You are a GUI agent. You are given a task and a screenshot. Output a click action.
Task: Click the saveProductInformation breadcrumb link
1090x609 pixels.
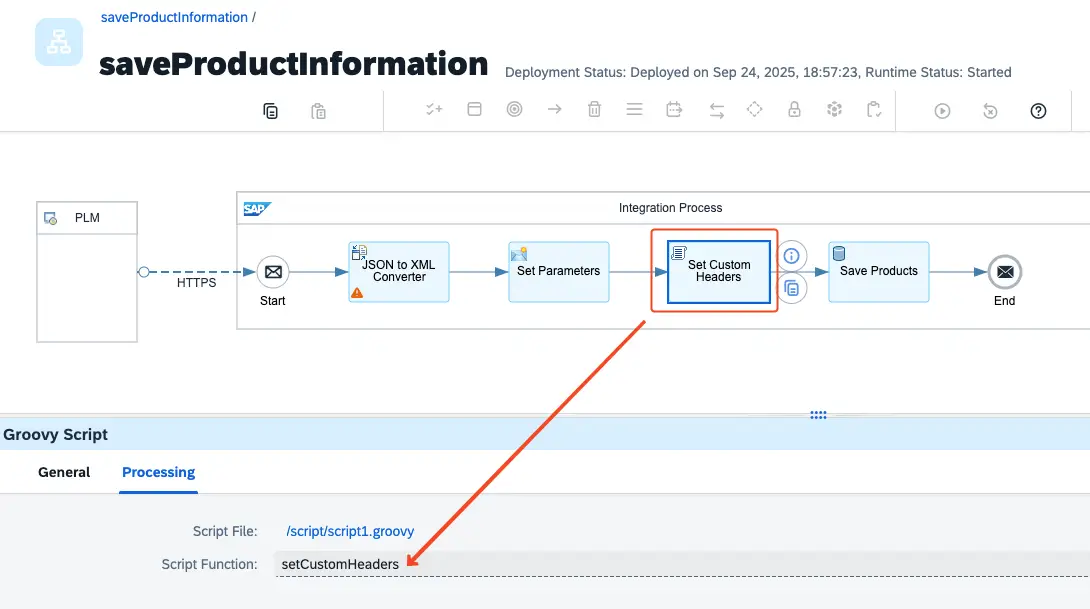coord(174,17)
